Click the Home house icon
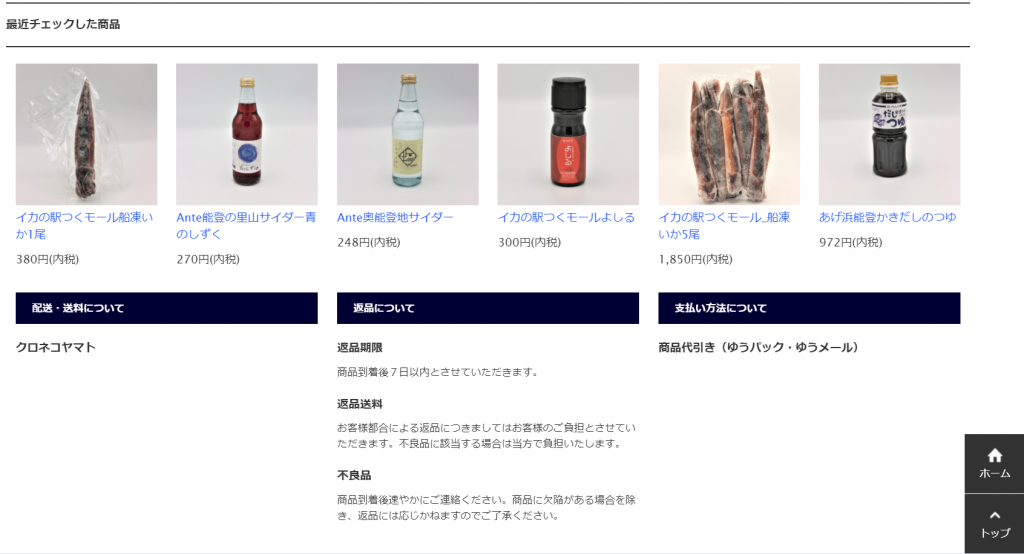The width and height of the screenshot is (1024, 554). tap(995, 455)
